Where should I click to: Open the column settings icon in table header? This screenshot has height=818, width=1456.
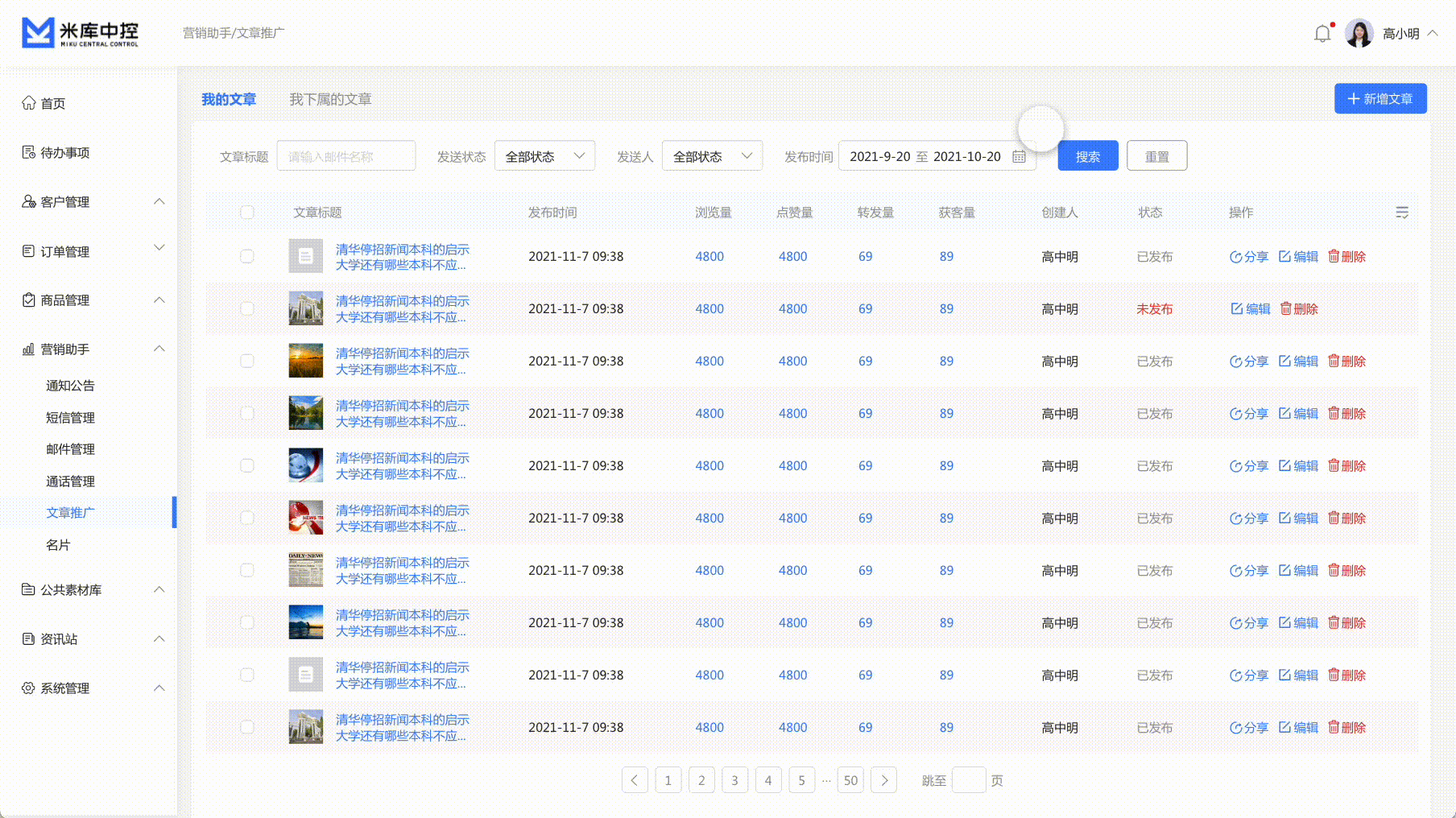point(1402,213)
